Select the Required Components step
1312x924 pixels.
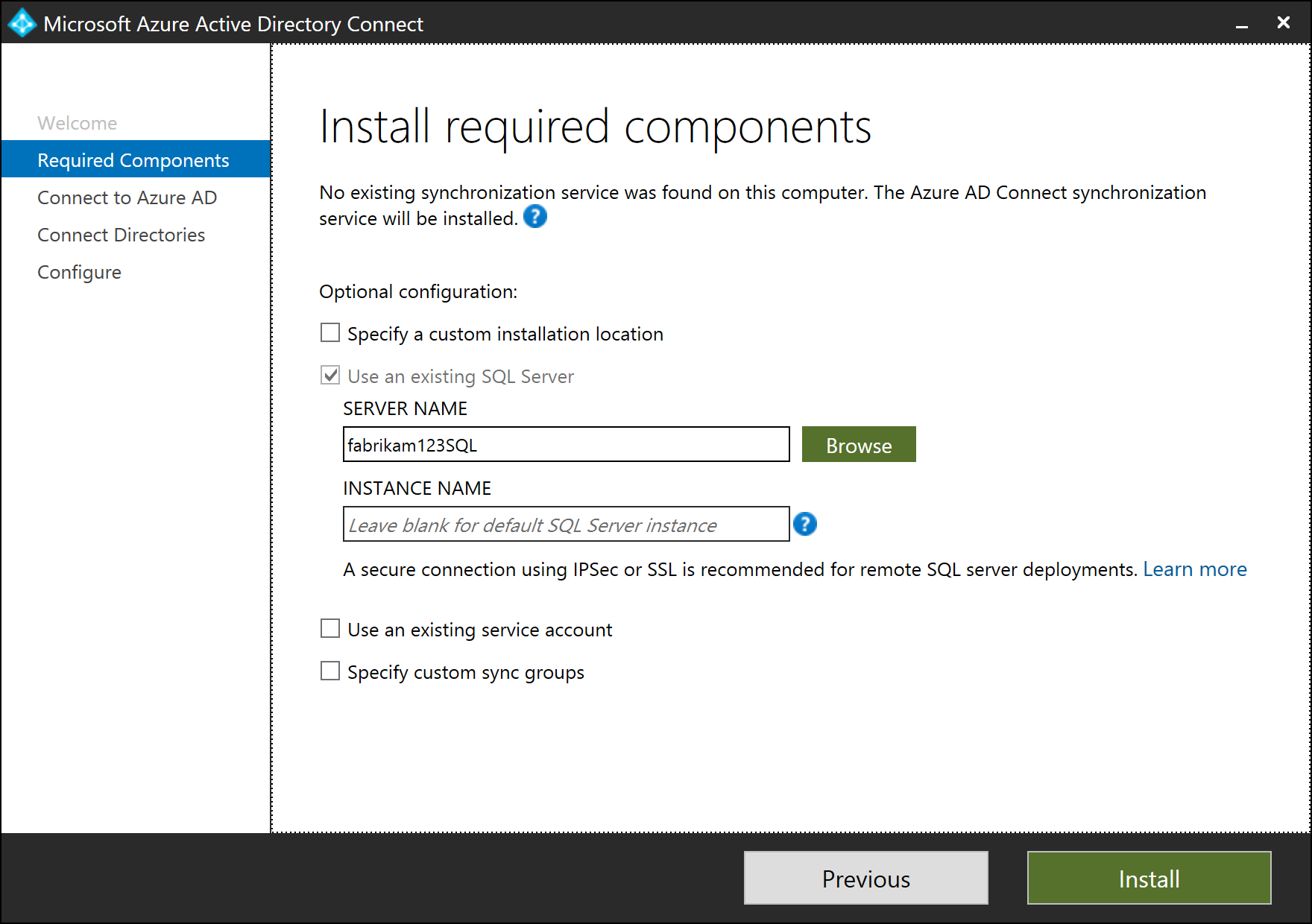click(x=133, y=159)
